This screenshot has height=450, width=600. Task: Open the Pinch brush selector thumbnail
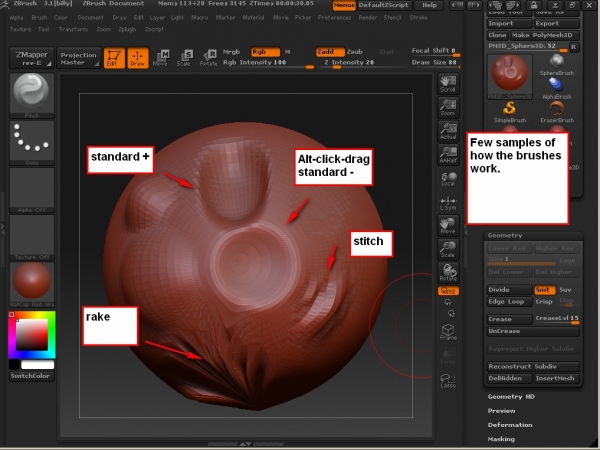tap(32, 95)
